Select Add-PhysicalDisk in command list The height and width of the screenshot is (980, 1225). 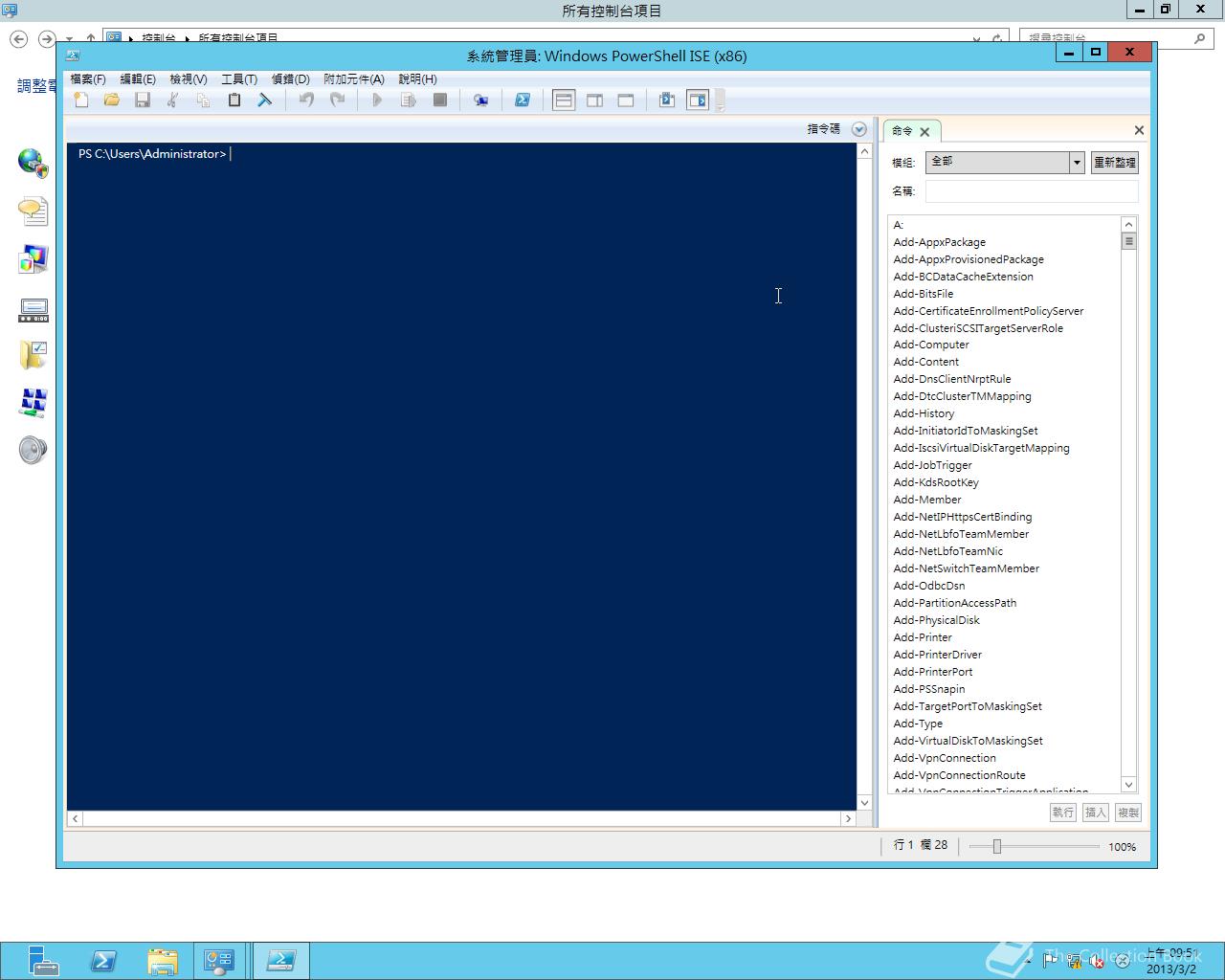936,620
